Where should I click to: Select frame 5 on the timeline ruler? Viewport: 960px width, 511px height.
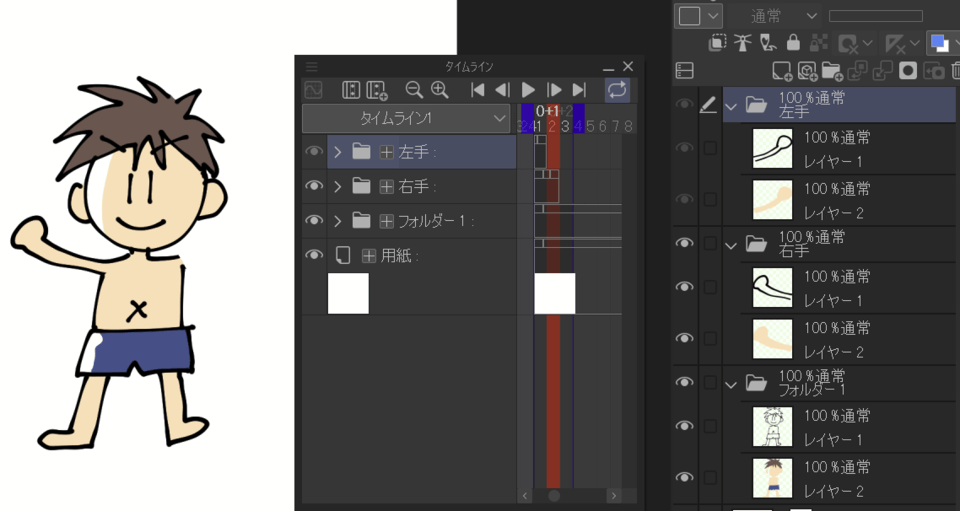tap(590, 126)
